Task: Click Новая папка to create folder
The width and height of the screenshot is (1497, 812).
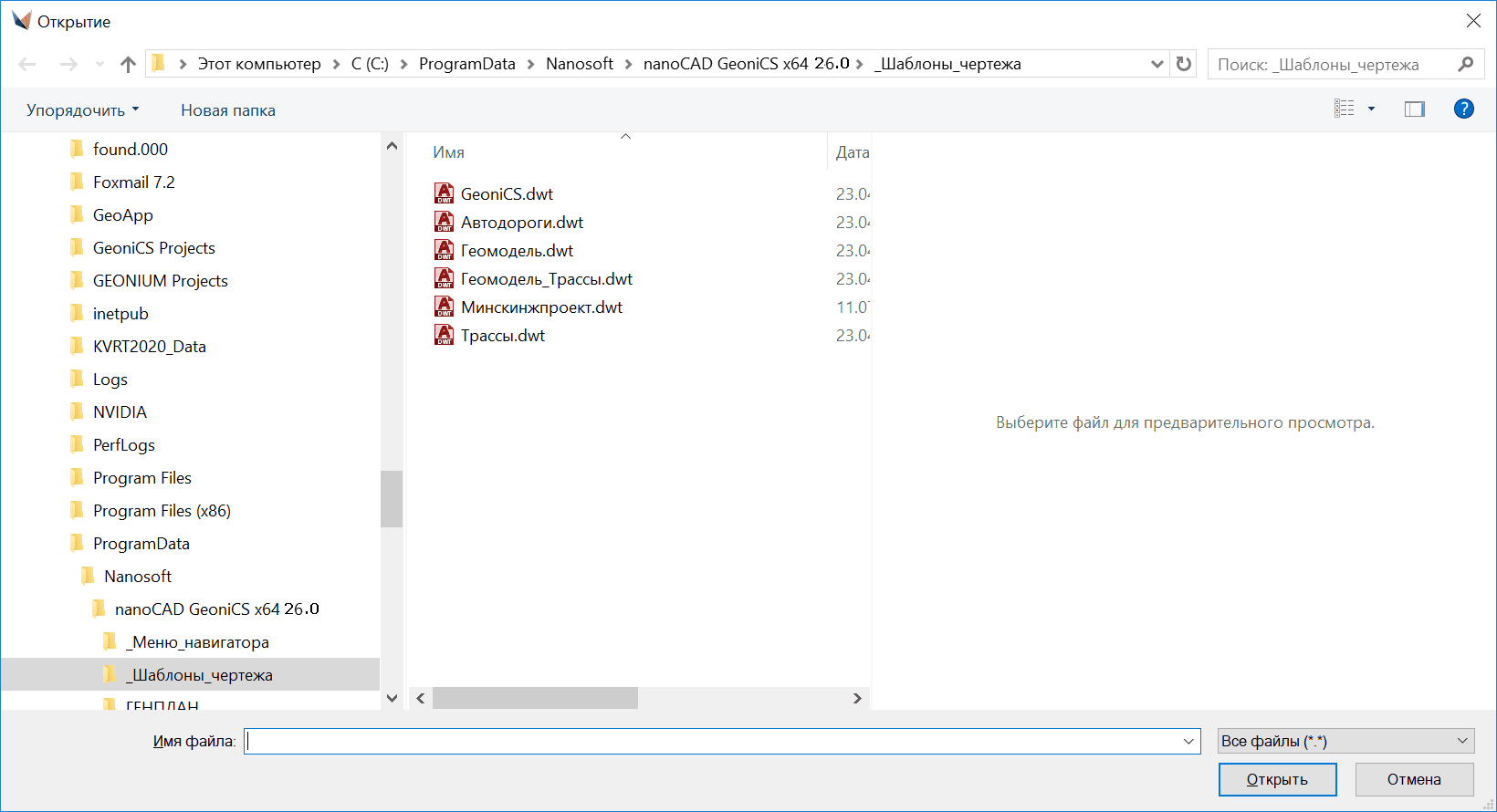Action: [228, 110]
